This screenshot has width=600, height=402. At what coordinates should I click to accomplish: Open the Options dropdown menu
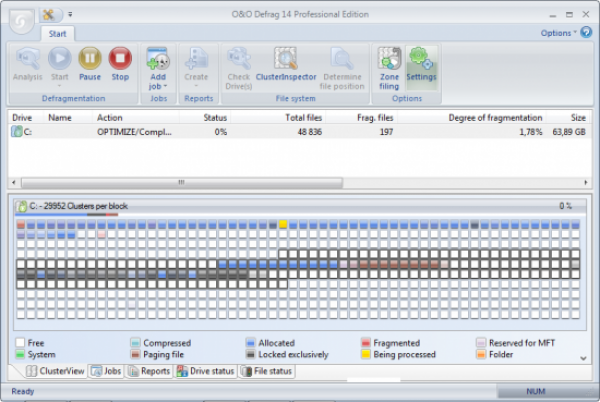point(558,33)
